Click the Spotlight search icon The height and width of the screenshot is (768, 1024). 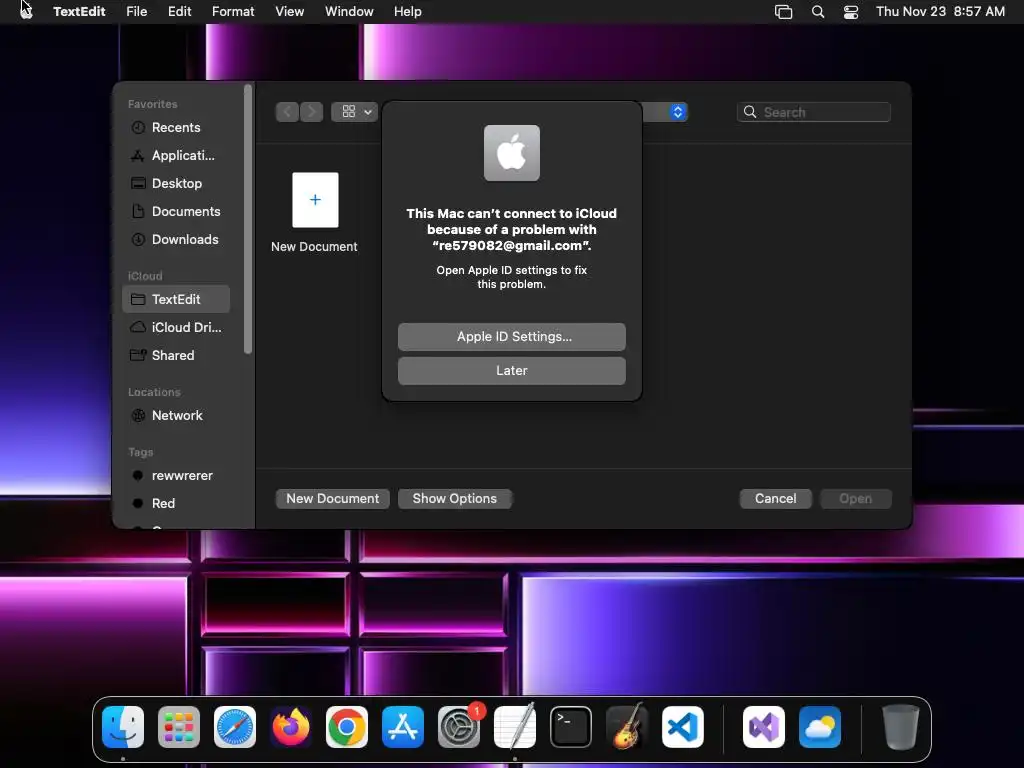point(818,12)
